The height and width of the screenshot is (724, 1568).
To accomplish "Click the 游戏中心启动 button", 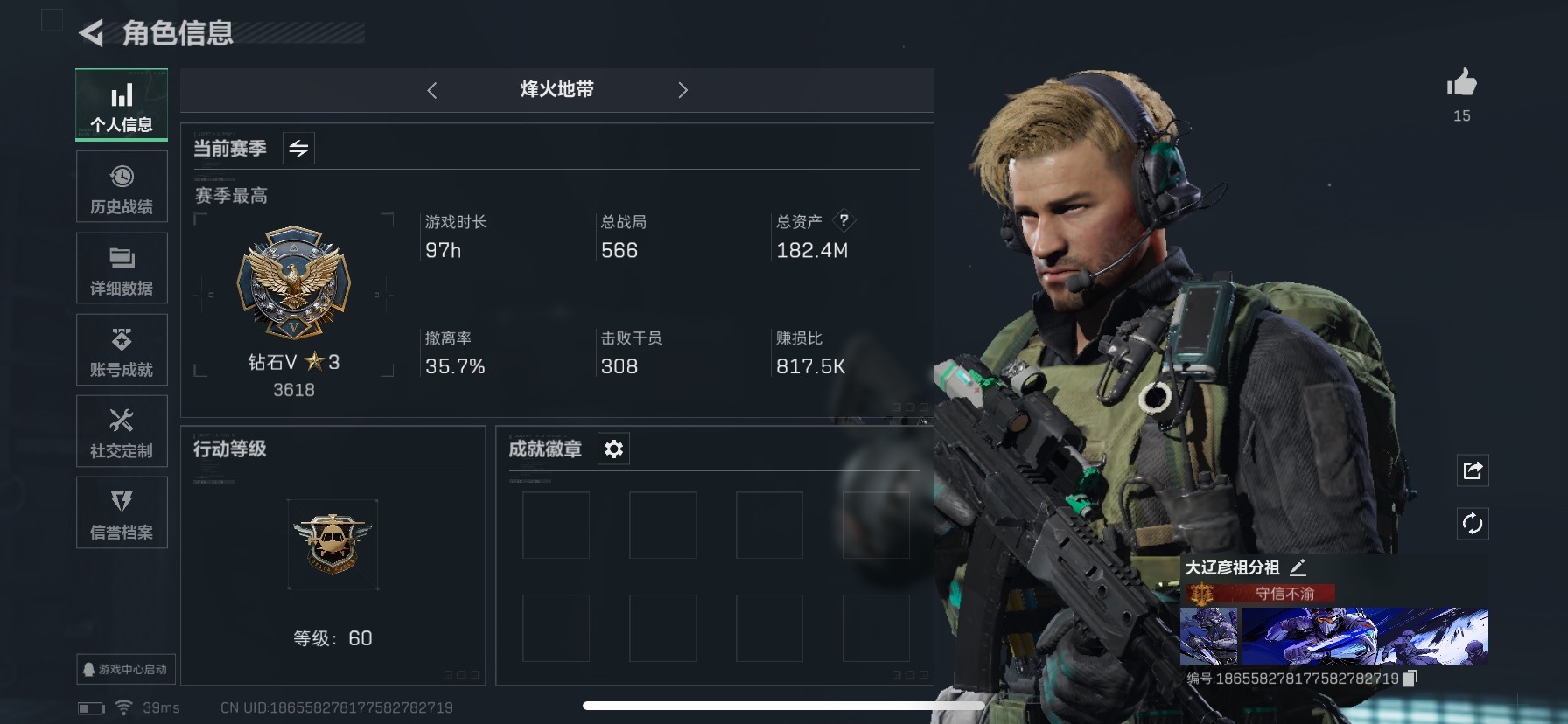I will [126, 669].
